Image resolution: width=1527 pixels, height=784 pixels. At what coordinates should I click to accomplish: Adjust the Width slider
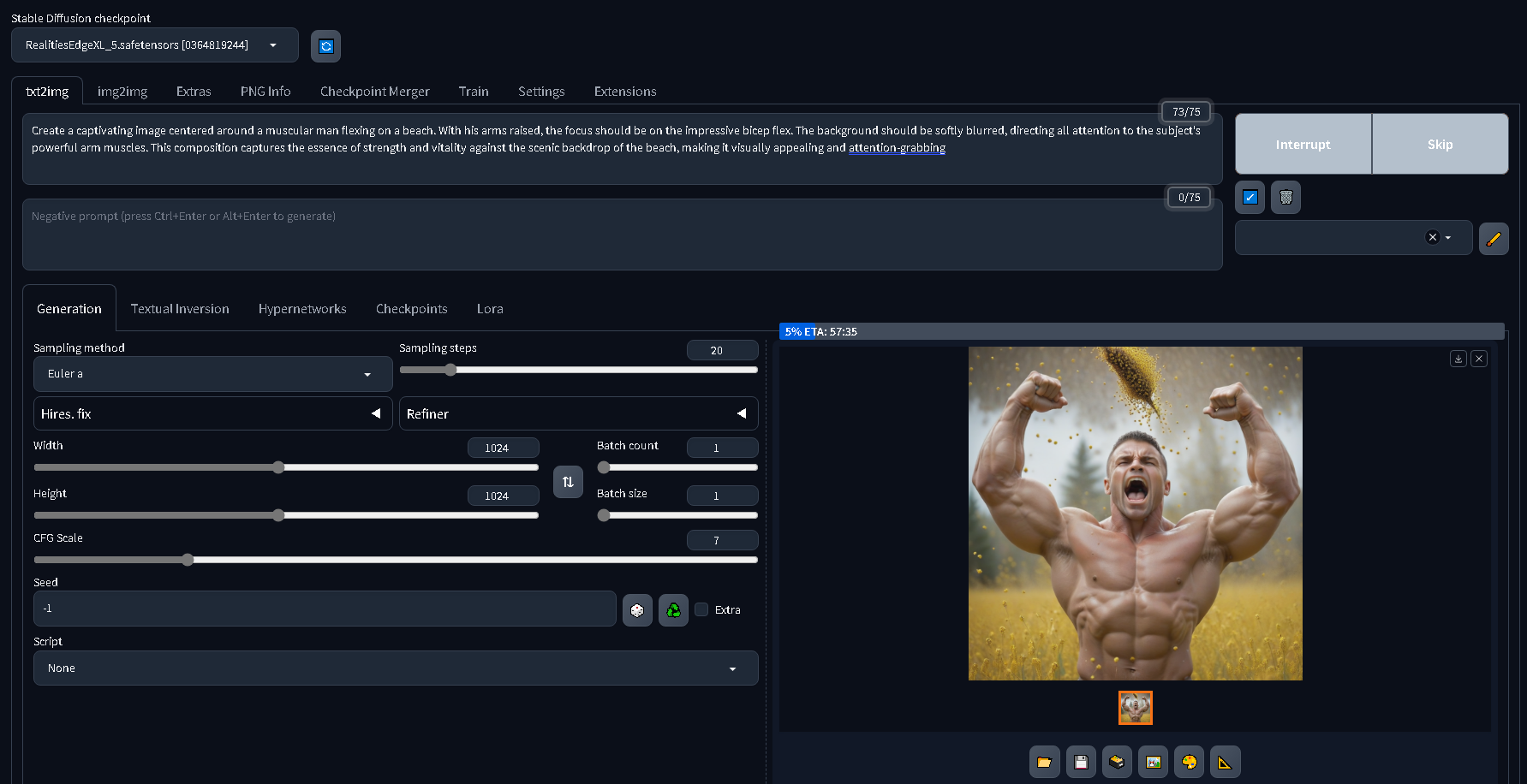(286, 467)
